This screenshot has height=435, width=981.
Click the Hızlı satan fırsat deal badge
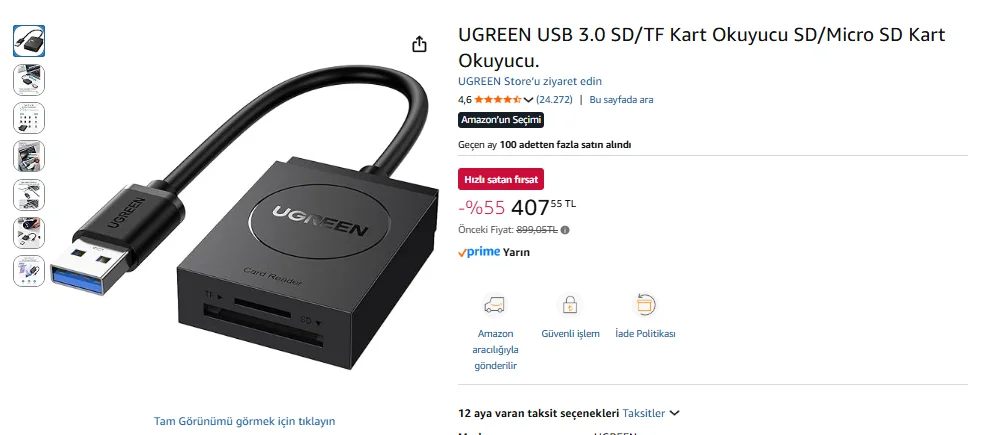coord(501,179)
